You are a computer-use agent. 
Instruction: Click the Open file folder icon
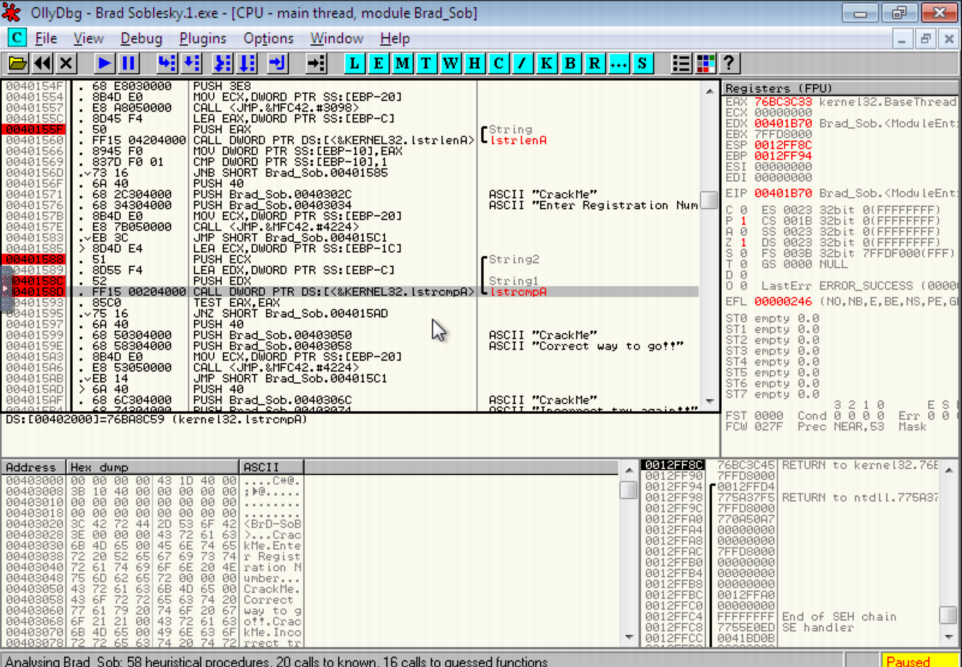(x=18, y=63)
